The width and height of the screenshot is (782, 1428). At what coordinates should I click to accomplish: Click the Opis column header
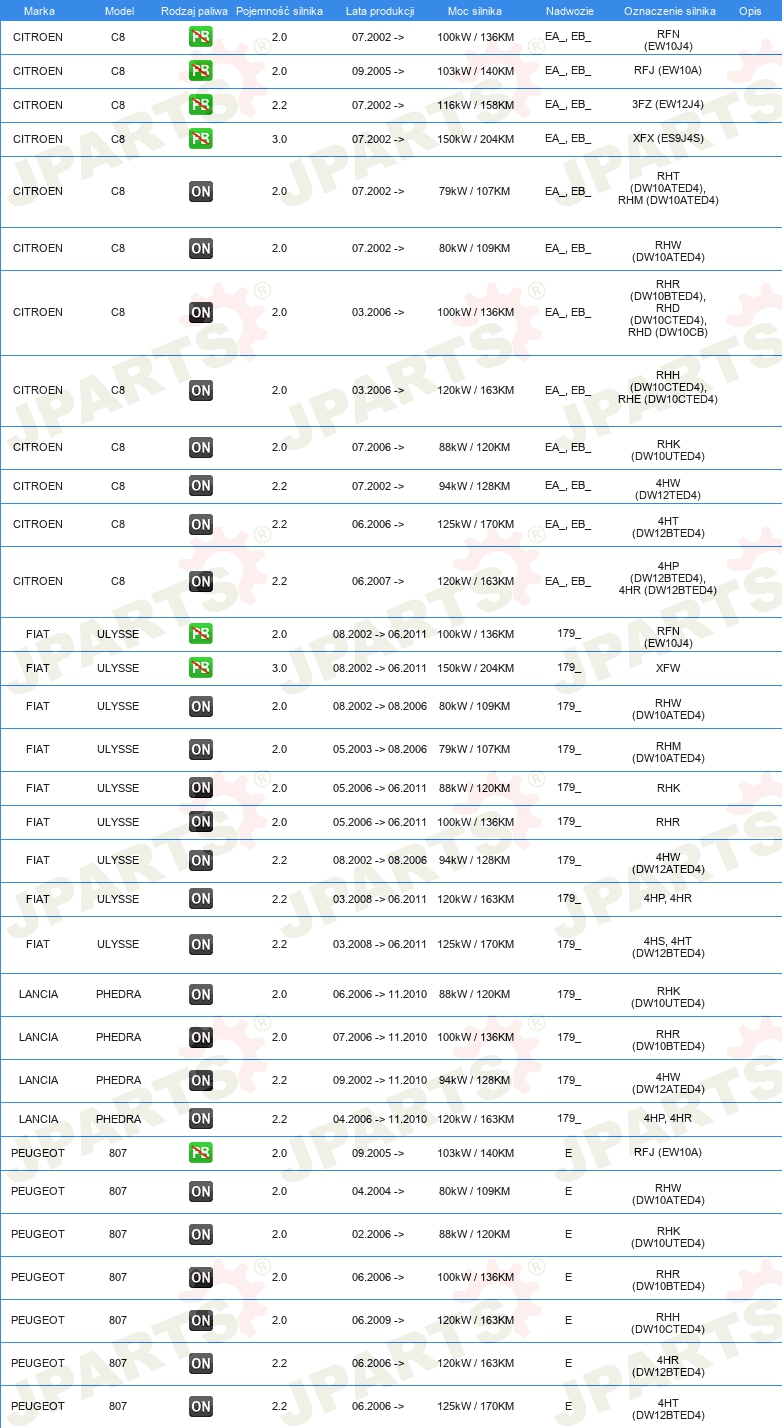pyautogui.click(x=749, y=11)
